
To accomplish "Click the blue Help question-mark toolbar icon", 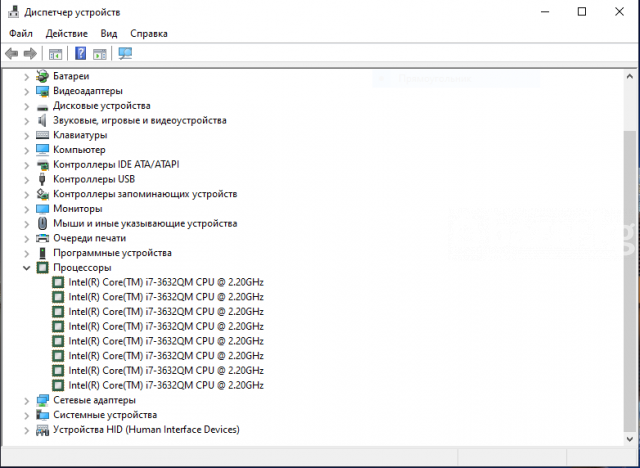I will pos(80,53).
